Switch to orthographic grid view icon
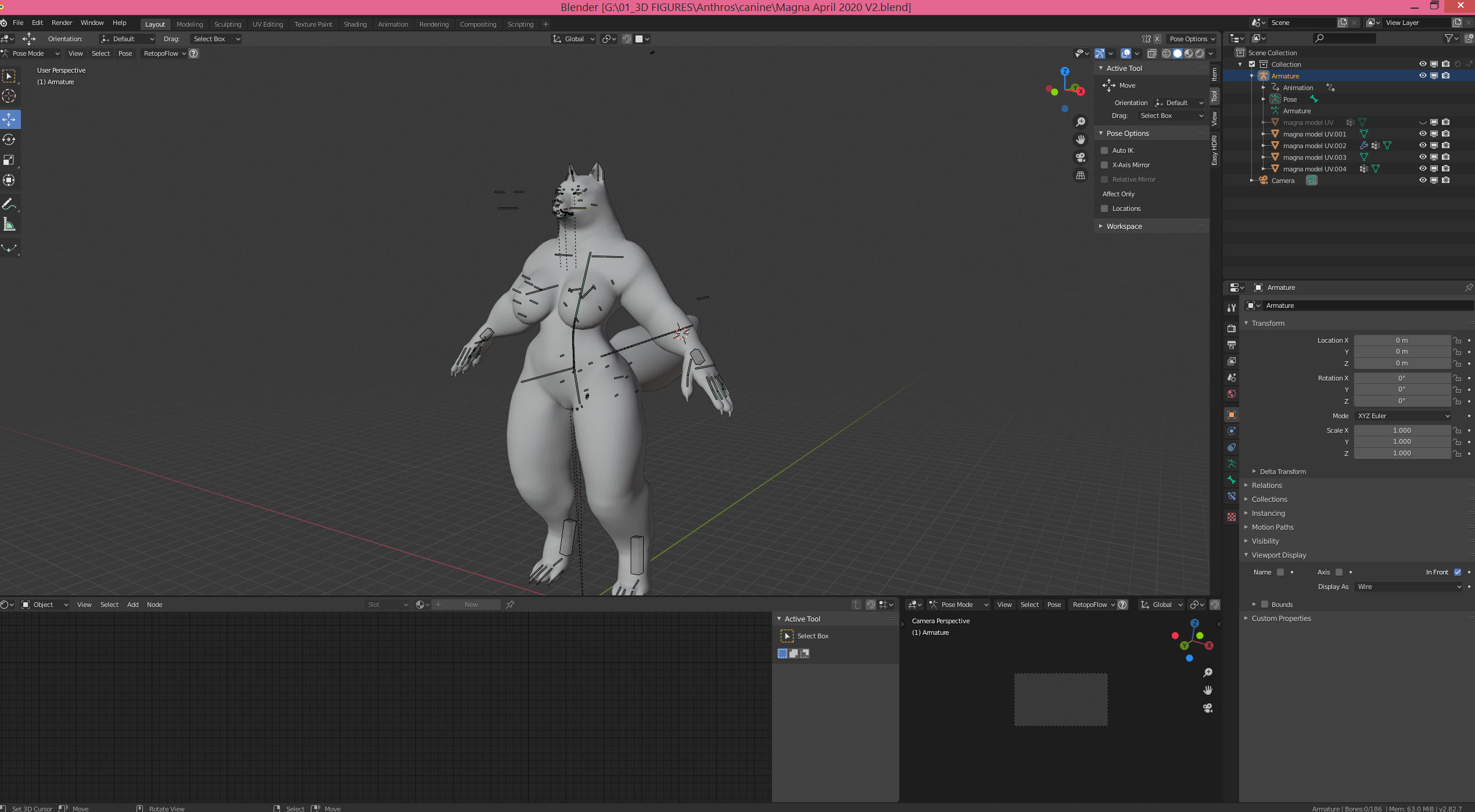The image size is (1475, 812). coord(1080,175)
